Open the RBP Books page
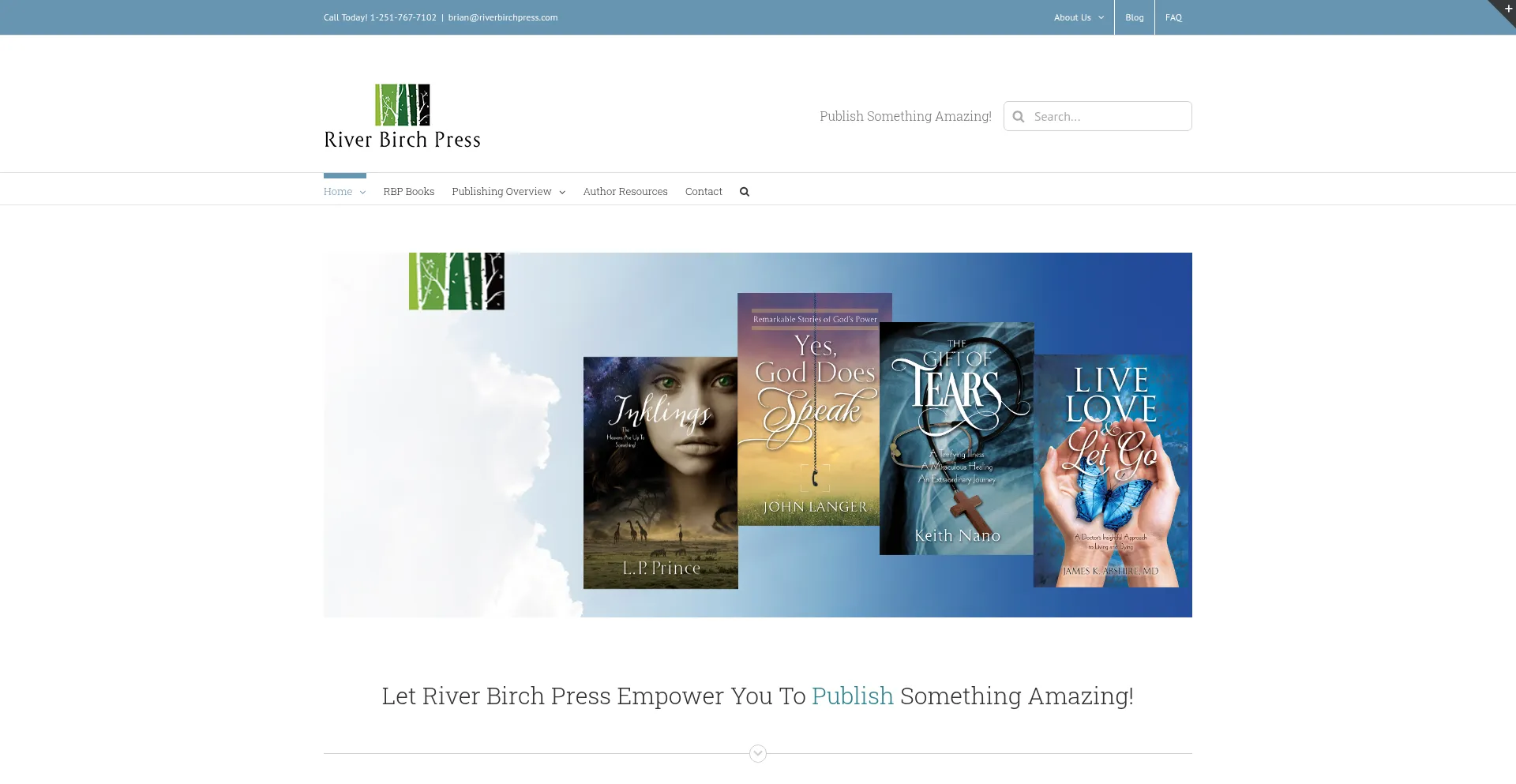This screenshot has height=784, width=1516. (408, 192)
